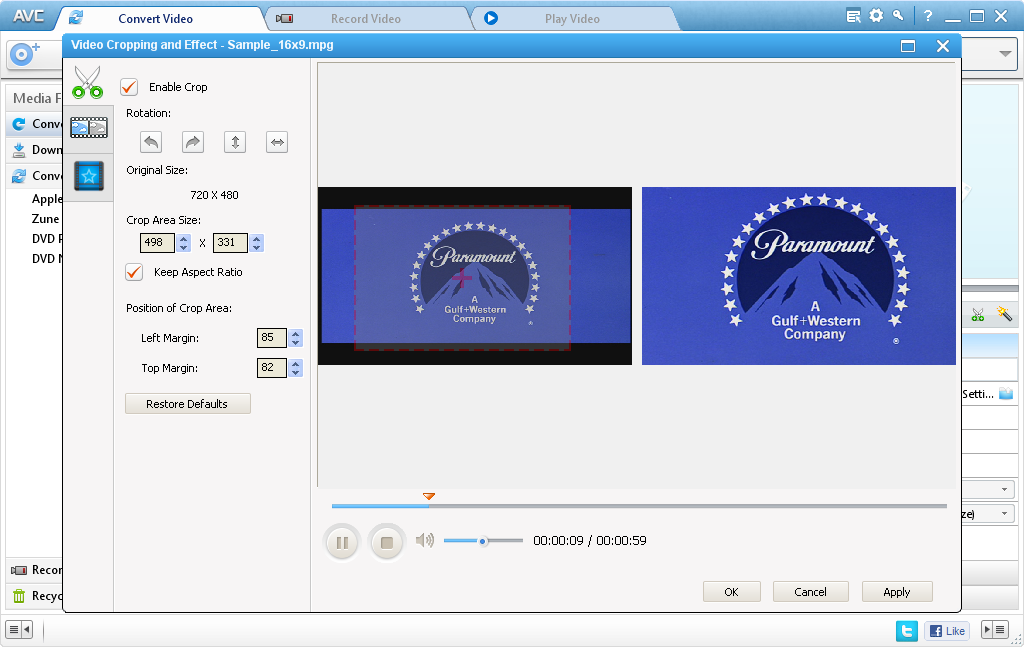Screen dimensions: 1024x647
Task: Expand dropdown arrow at top right of main window
Action: click(x=1006, y=54)
